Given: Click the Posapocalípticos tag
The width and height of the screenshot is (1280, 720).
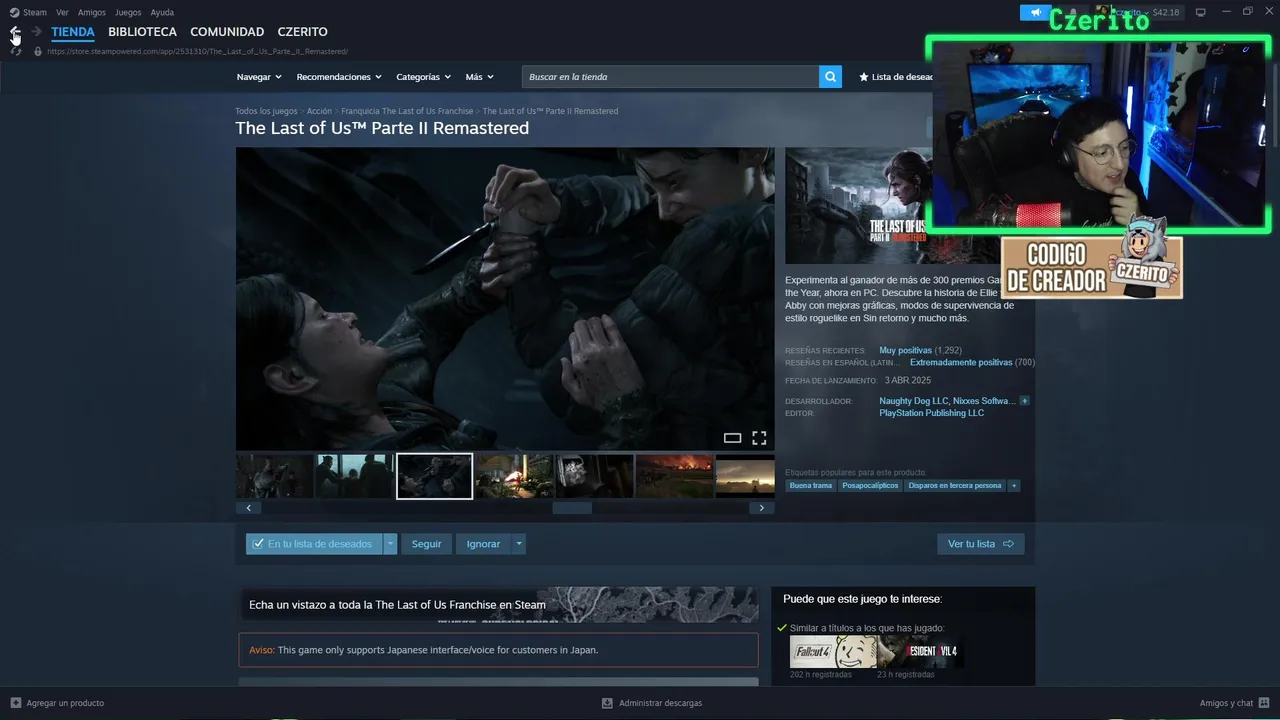Looking at the screenshot, I should [870, 486].
